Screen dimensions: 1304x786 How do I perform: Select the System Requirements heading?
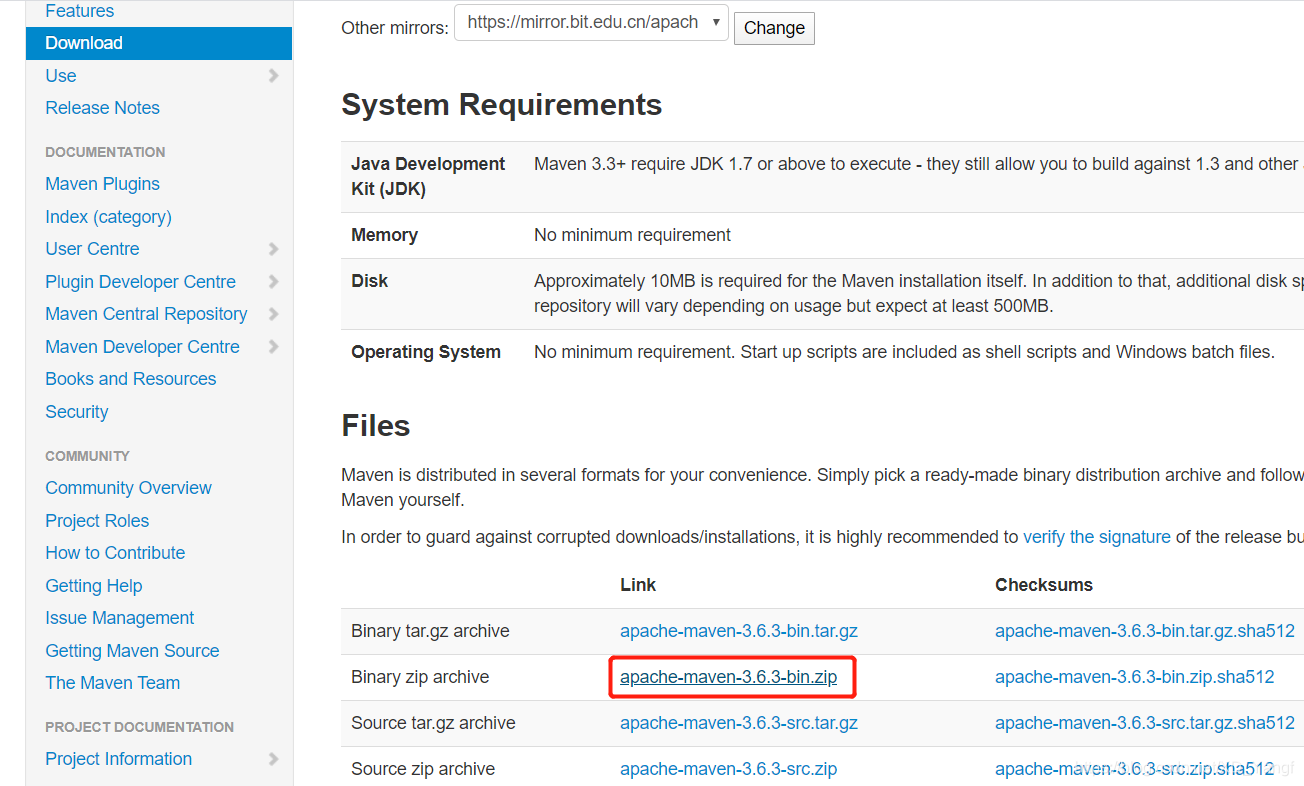(x=502, y=105)
